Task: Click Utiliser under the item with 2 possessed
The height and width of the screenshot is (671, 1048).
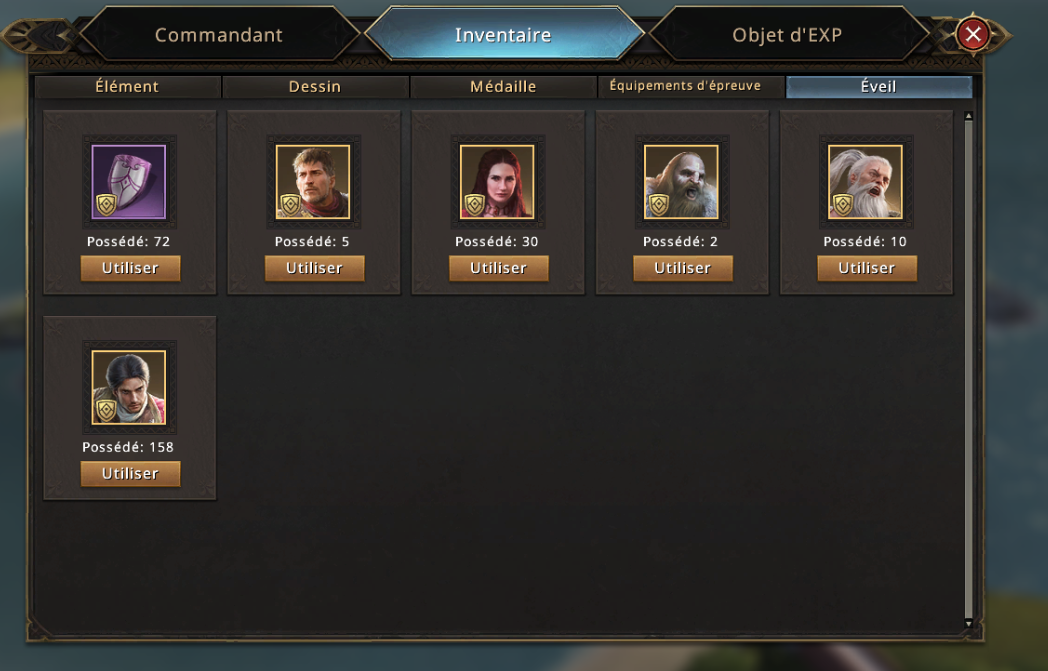Action: pyautogui.click(x=683, y=268)
